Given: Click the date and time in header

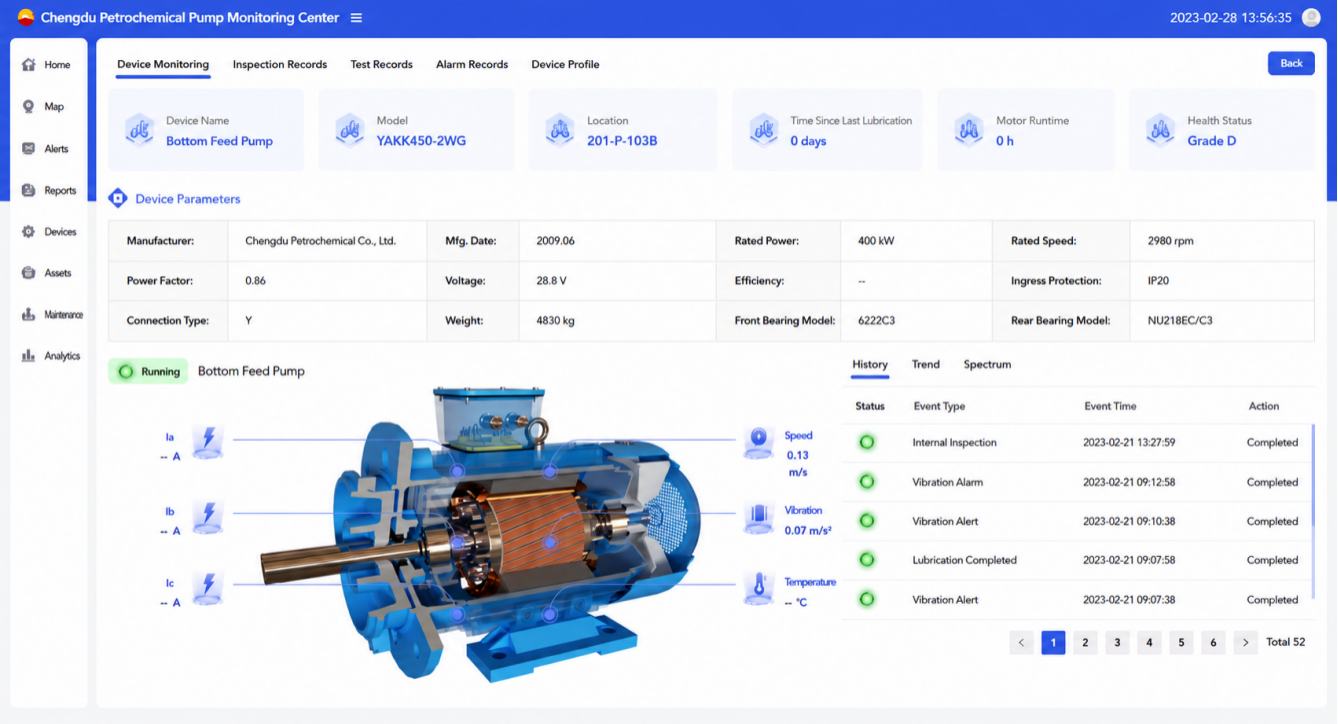Looking at the screenshot, I should (1231, 18).
